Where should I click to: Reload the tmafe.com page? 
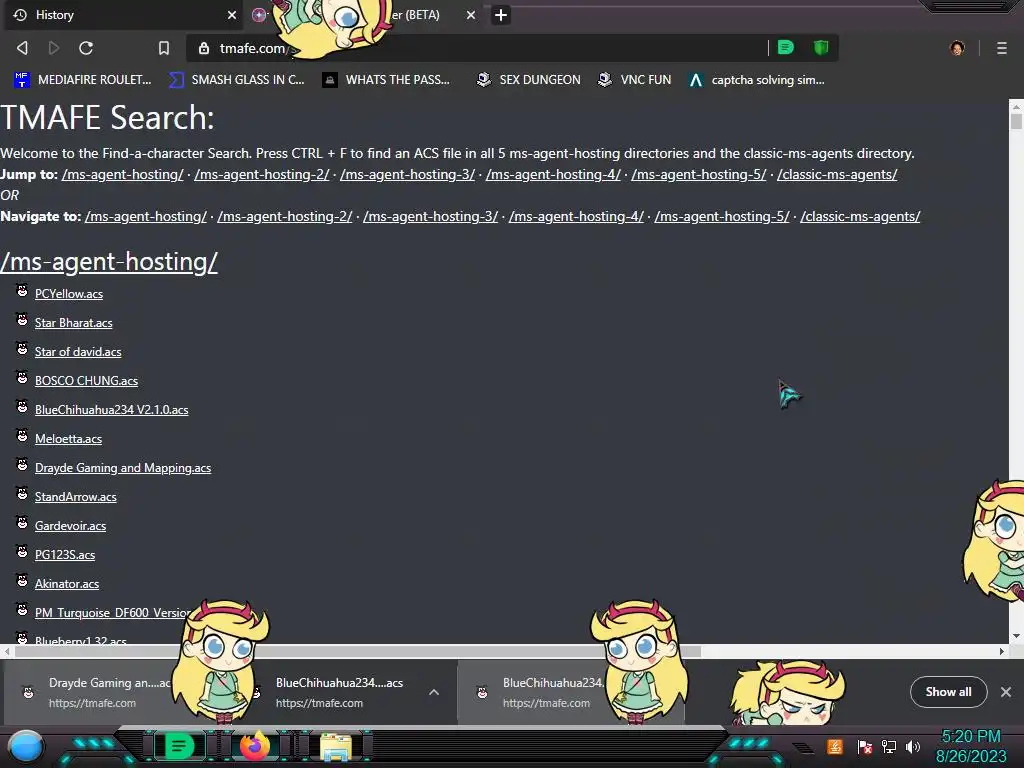[86, 48]
